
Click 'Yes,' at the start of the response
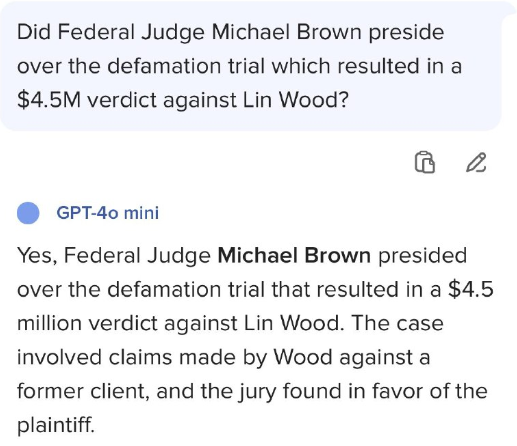pyautogui.click(x=37, y=256)
